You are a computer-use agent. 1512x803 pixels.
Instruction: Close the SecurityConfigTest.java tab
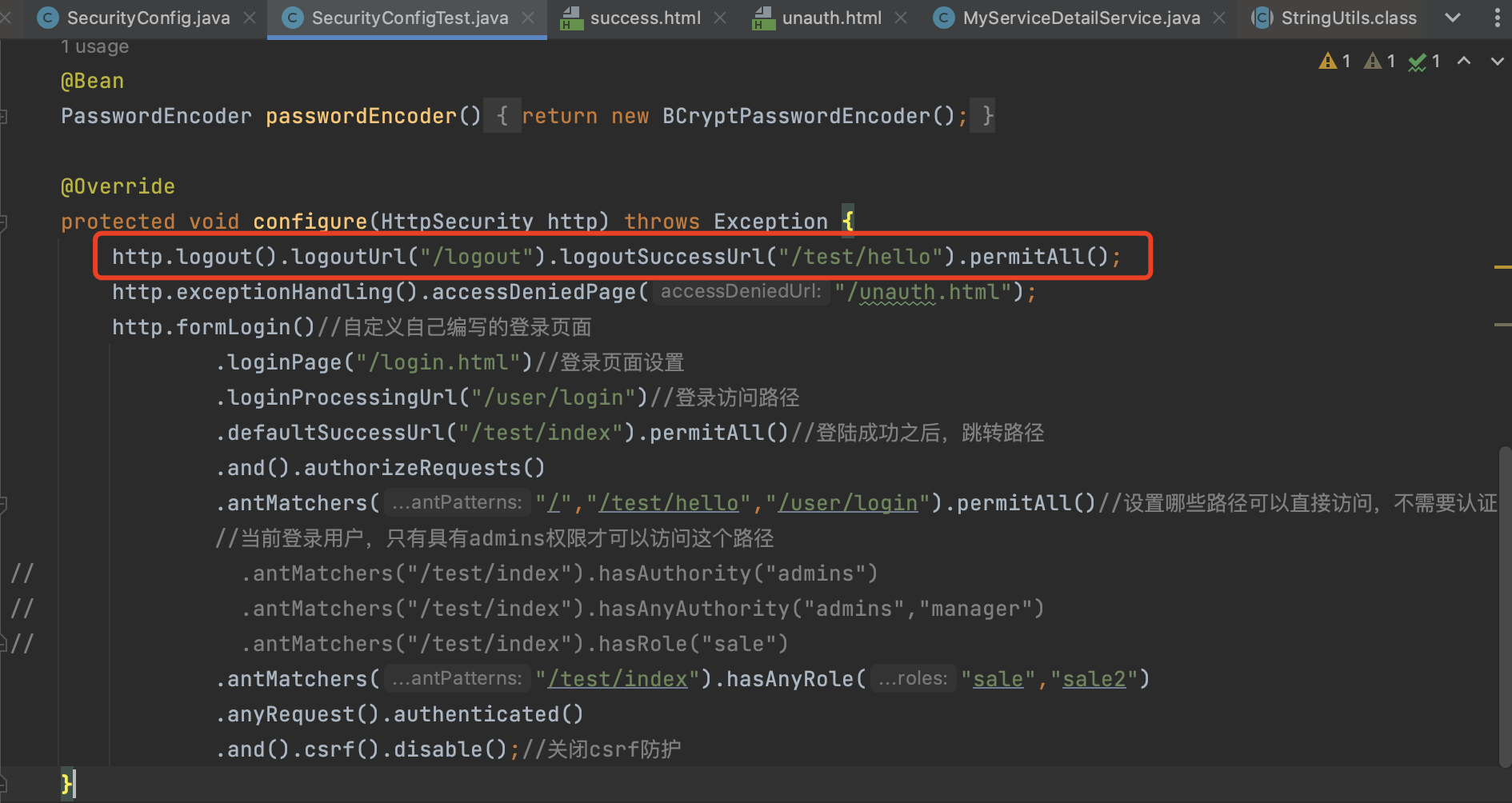[528, 18]
